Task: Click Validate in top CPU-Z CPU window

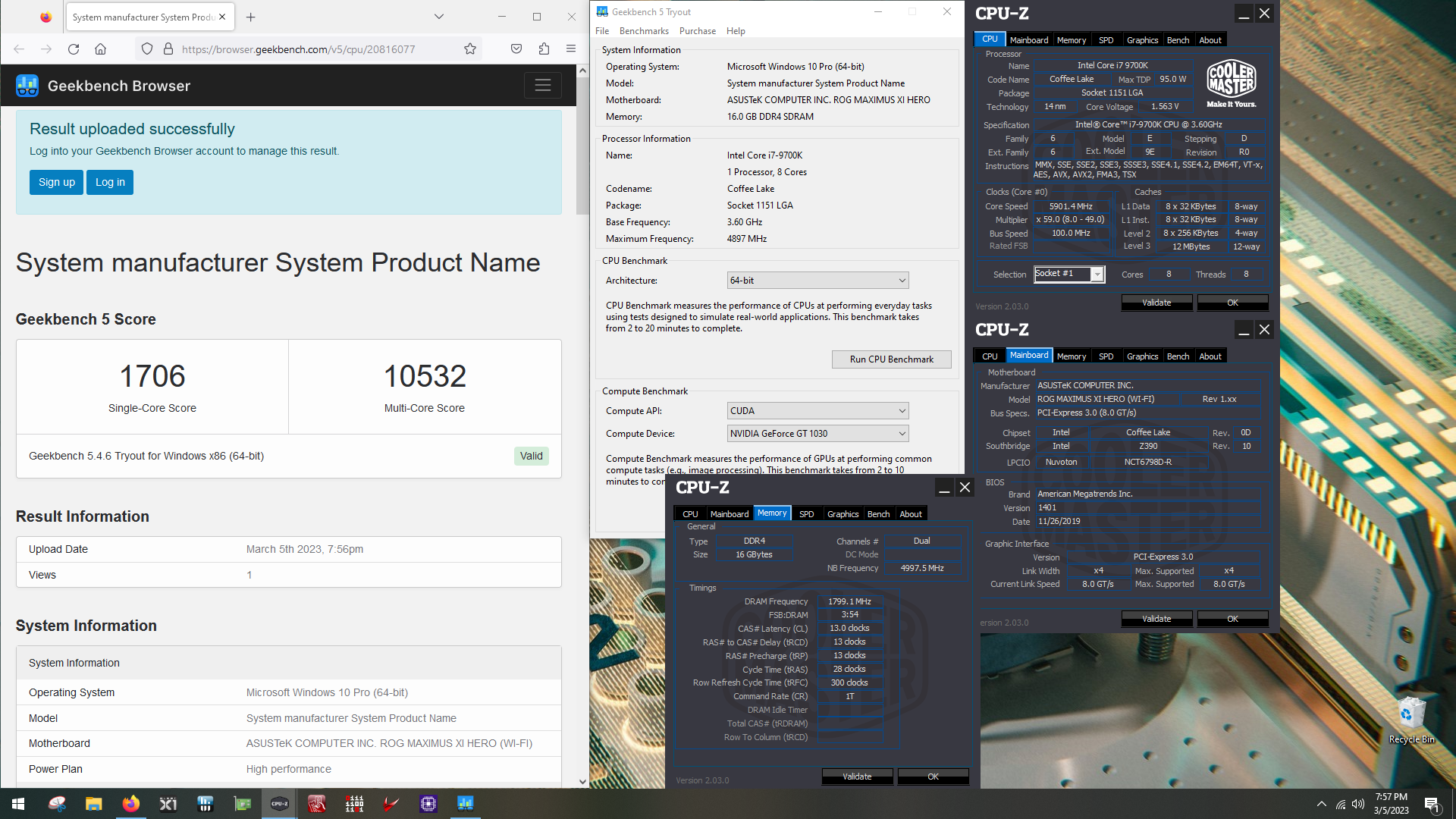Action: [x=1156, y=303]
